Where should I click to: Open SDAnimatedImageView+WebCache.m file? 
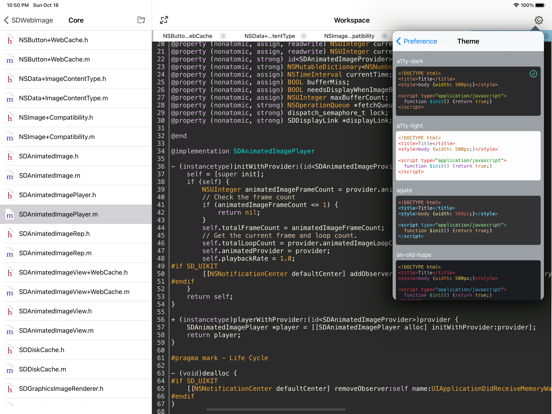pyautogui.click(x=76, y=291)
